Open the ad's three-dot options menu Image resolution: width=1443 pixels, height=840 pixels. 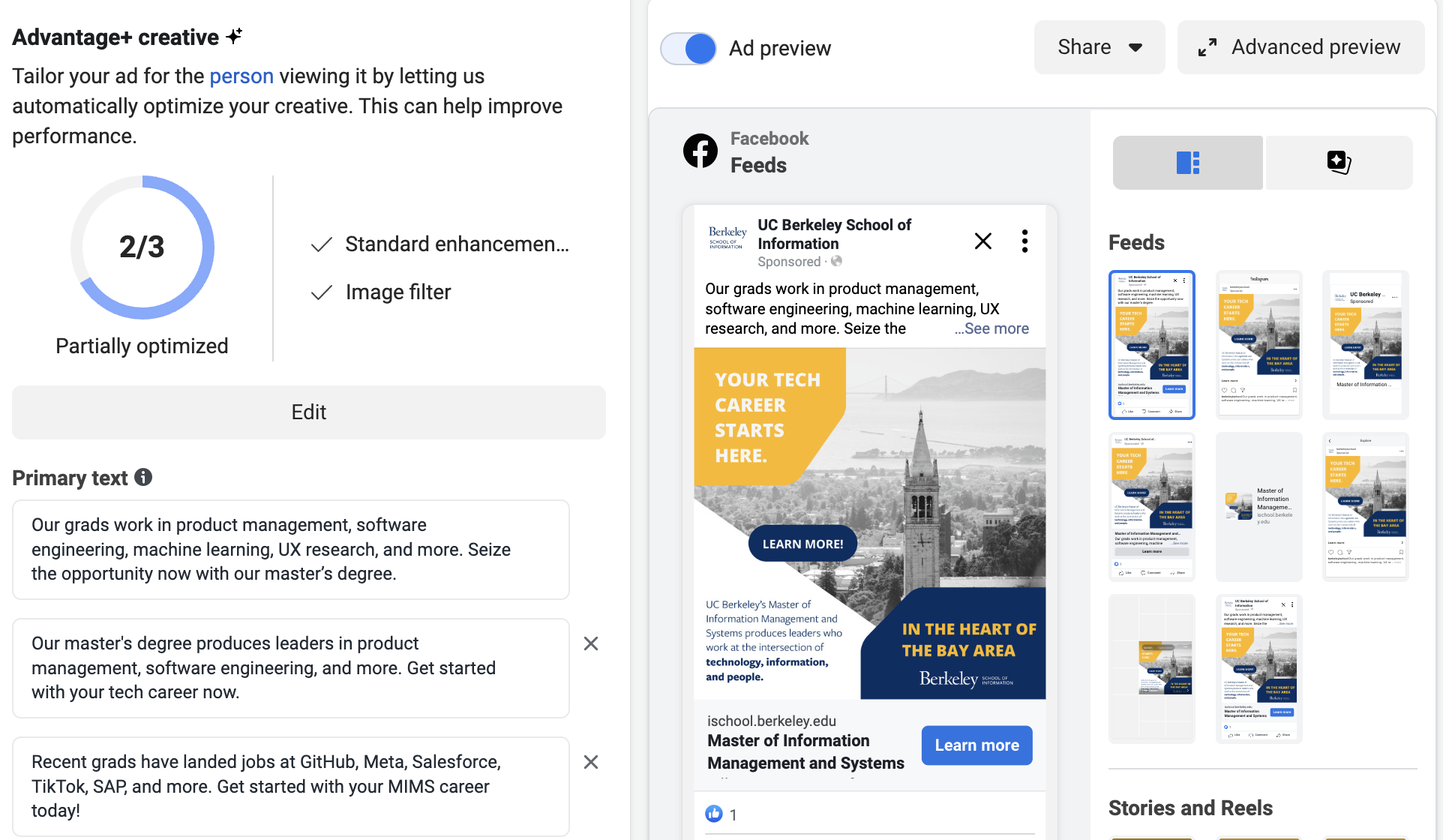click(1024, 241)
